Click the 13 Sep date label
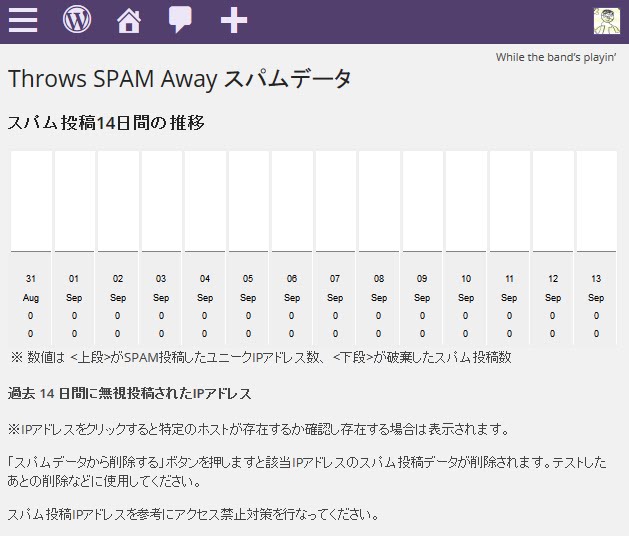This screenshot has height=536, width=629. click(x=596, y=288)
